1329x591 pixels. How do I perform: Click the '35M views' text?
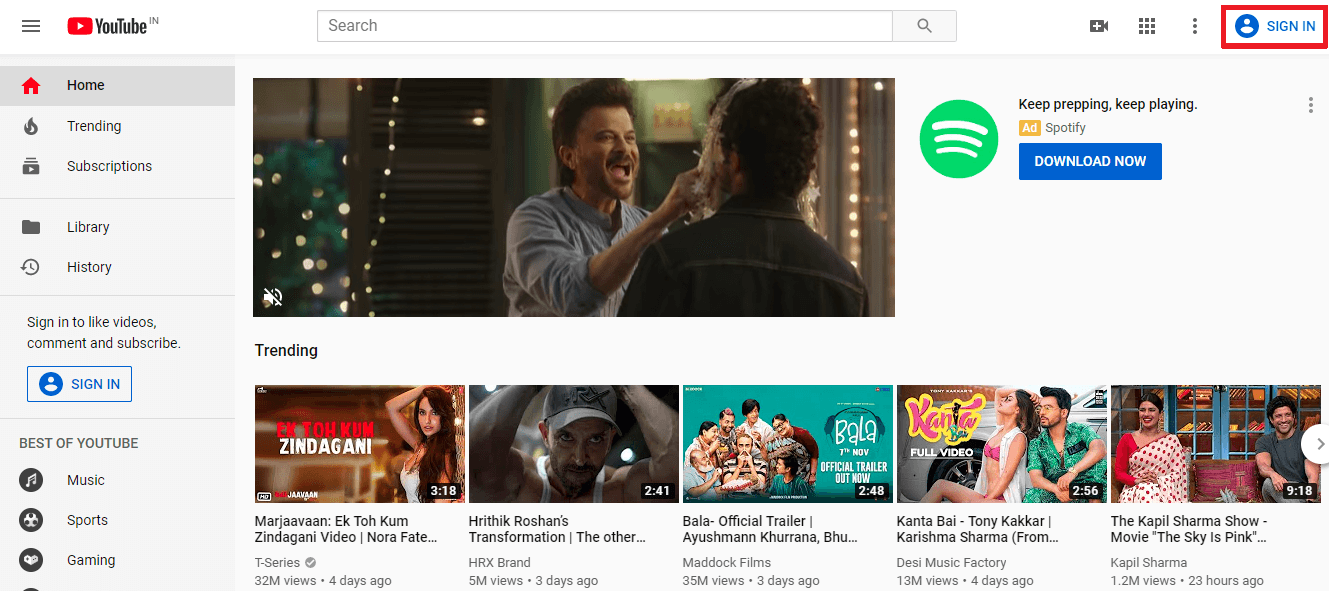pyautogui.click(x=713, y=580)
